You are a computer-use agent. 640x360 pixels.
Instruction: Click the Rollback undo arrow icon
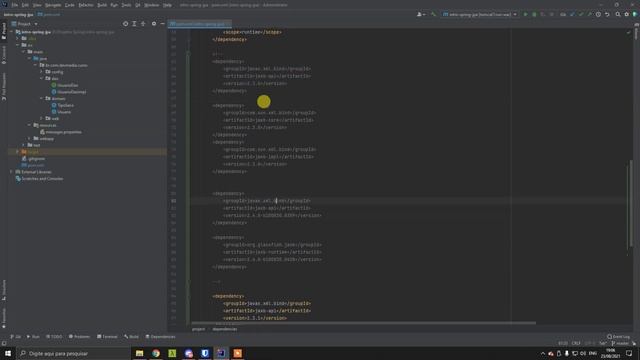tap(607, 14)
